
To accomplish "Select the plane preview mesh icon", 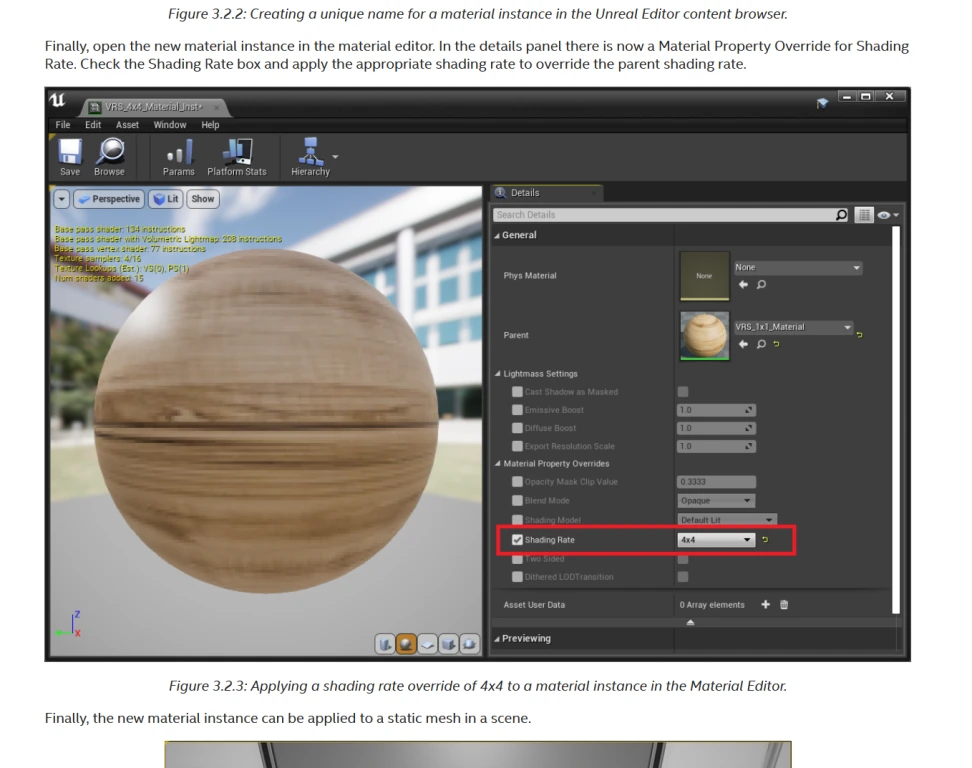I will (x=428, y=644).
